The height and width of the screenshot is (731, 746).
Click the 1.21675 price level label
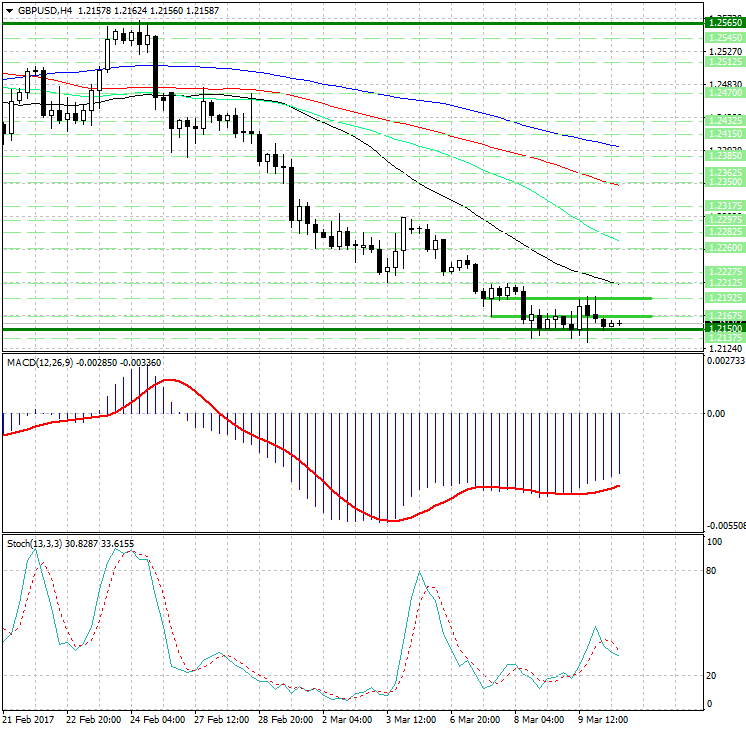pyautogui.click(x=725, y=316)
